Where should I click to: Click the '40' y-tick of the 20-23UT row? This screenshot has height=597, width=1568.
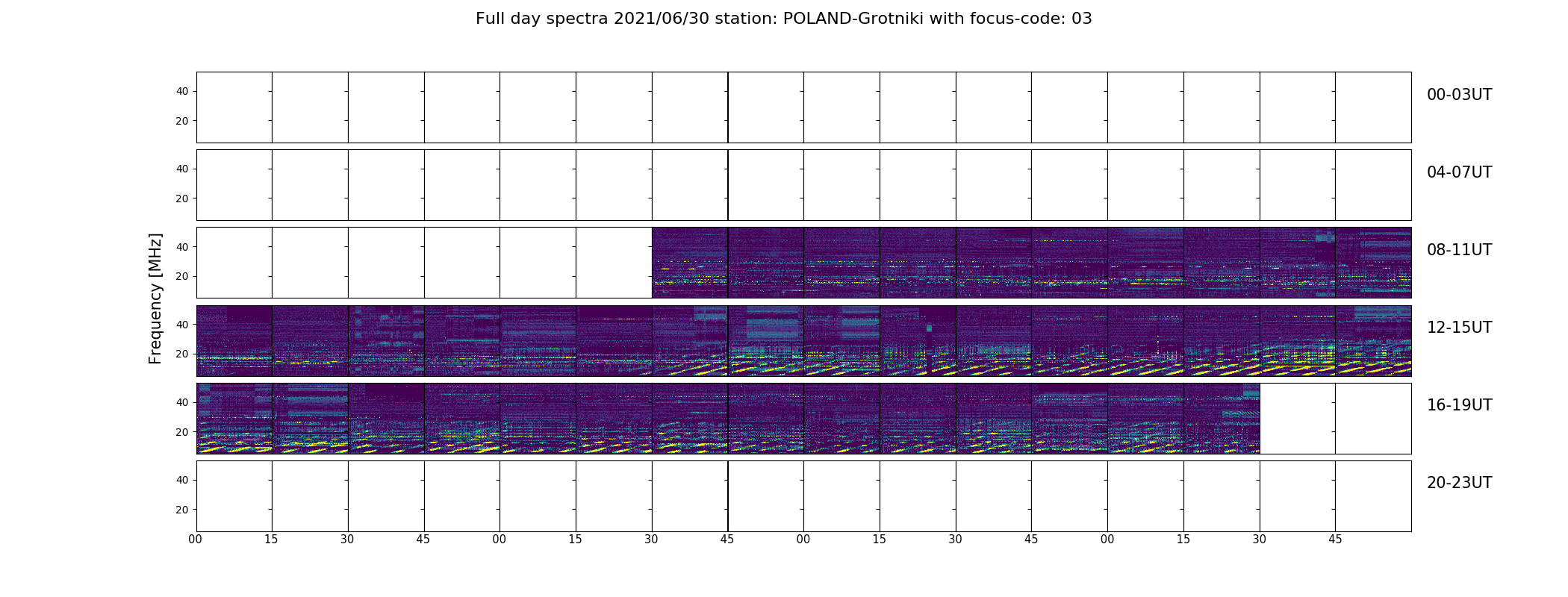click(181, 480)
